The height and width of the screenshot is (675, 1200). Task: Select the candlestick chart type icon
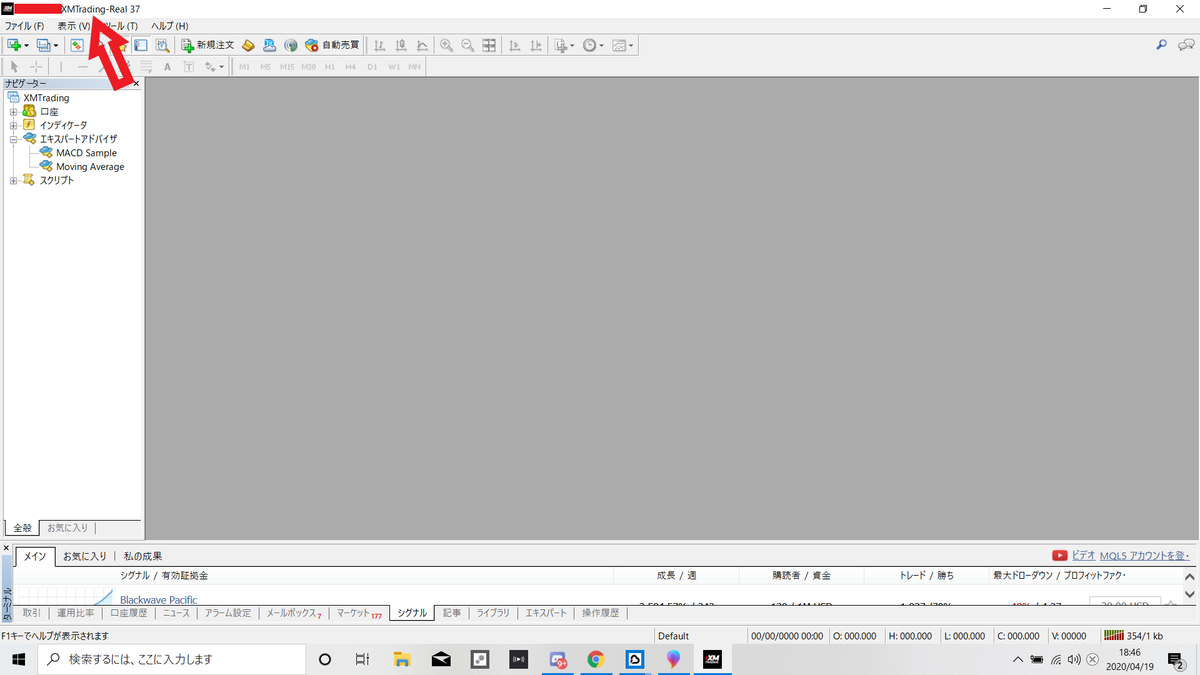(x=401, y=45)
